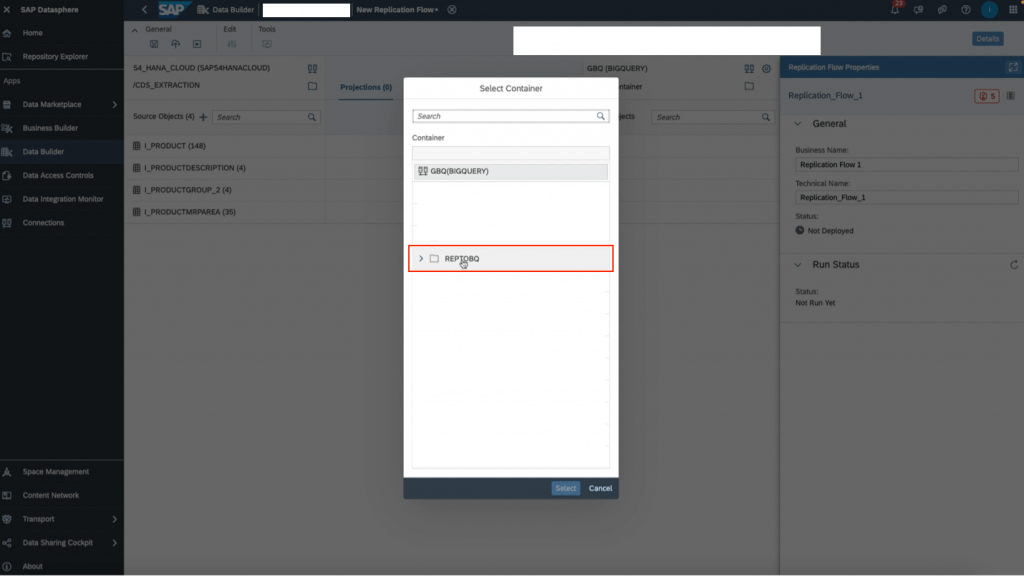
Task: Open the Tools toolbar group icon
Action: click(x=266, y=44)
